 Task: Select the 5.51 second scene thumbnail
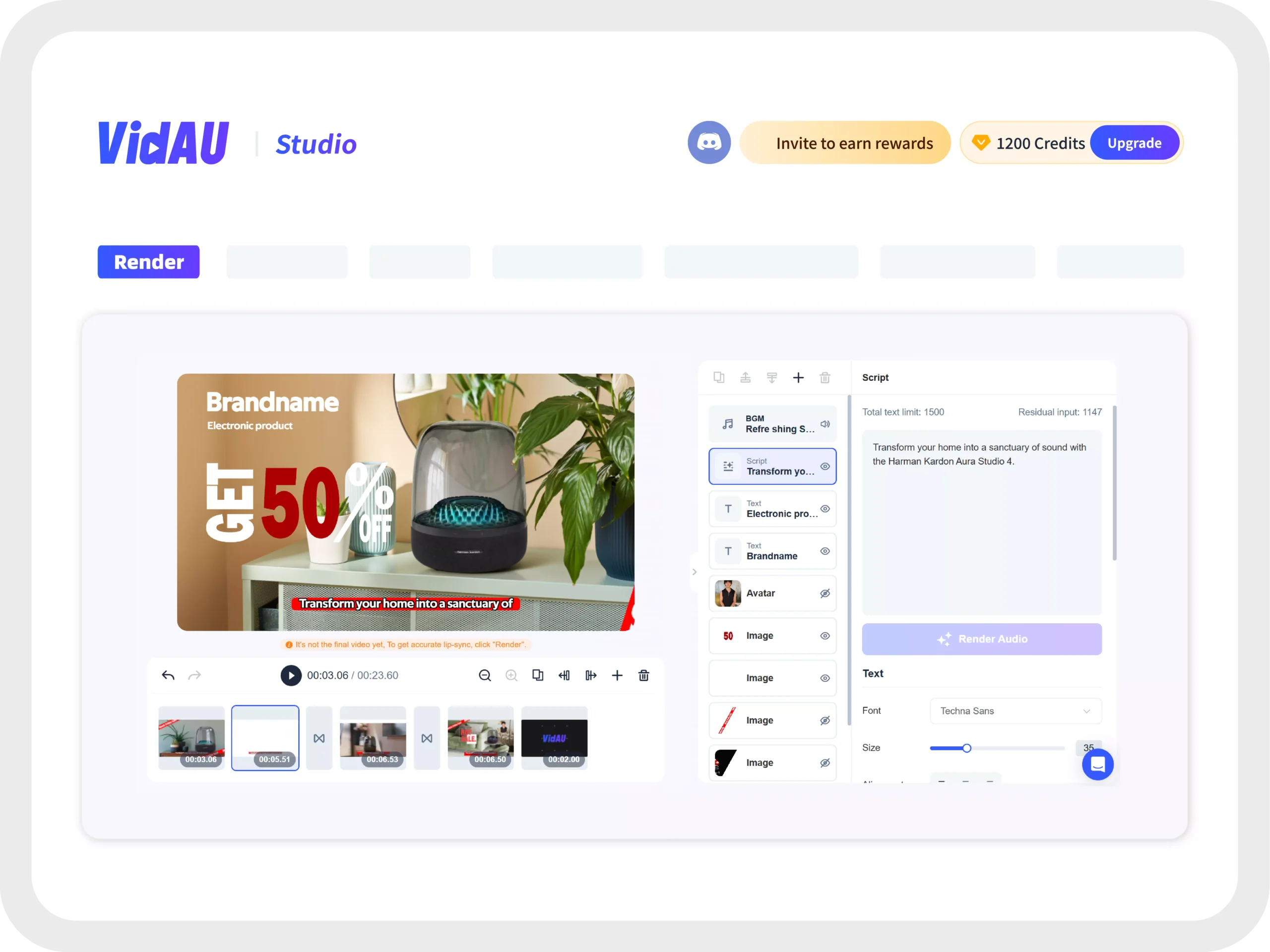(264, 739)
